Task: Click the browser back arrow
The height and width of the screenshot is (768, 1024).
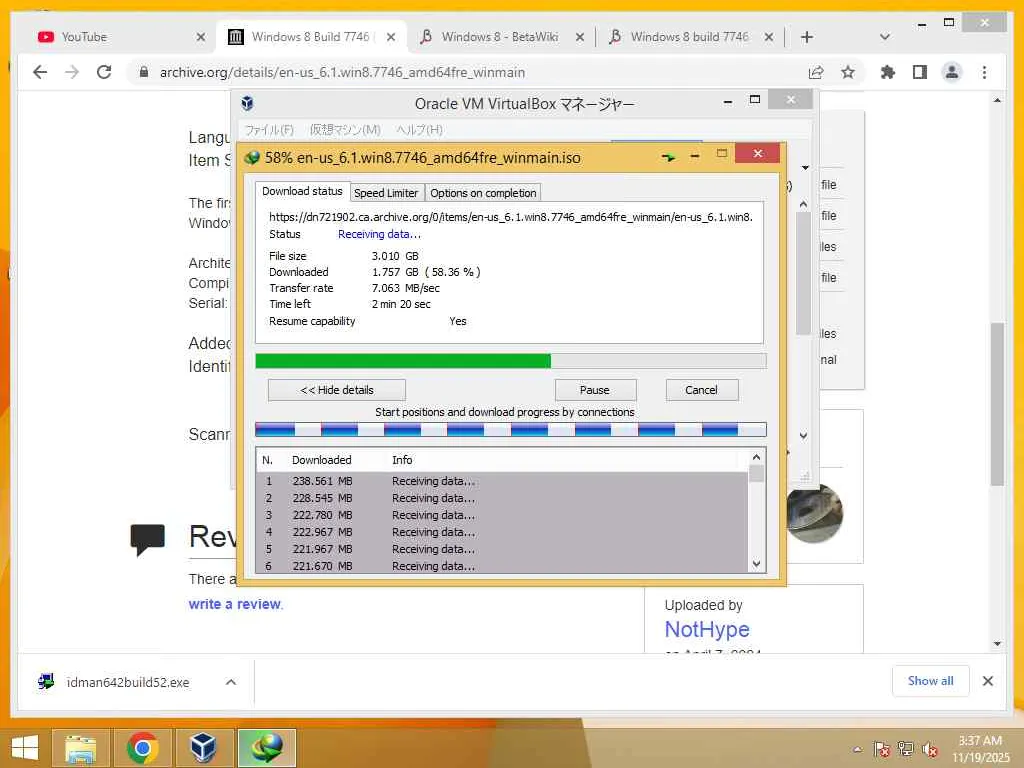Action: tap(40, 72)
